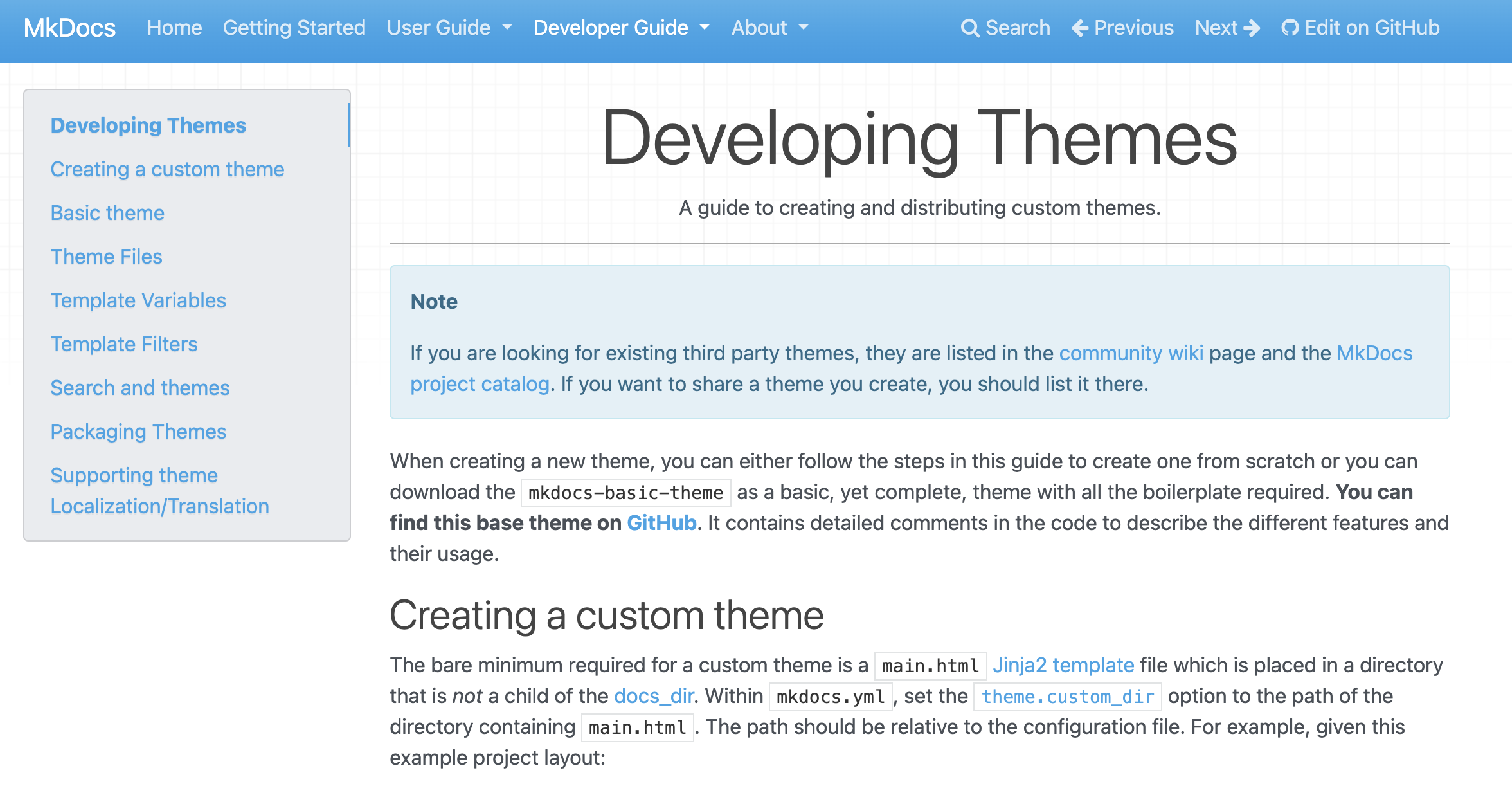Open the GitHub base theme link

click(661, 523)
